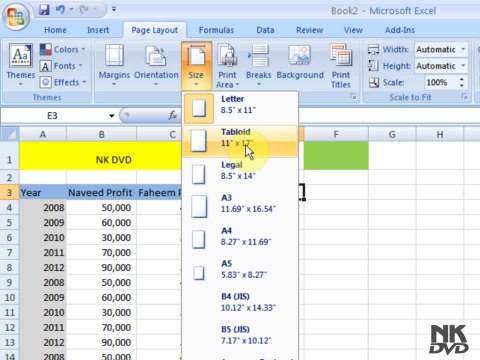The width and height of the screenshot is (480, 360).
Task: Choose A4 paper size
Action: [x=240, y=240]
